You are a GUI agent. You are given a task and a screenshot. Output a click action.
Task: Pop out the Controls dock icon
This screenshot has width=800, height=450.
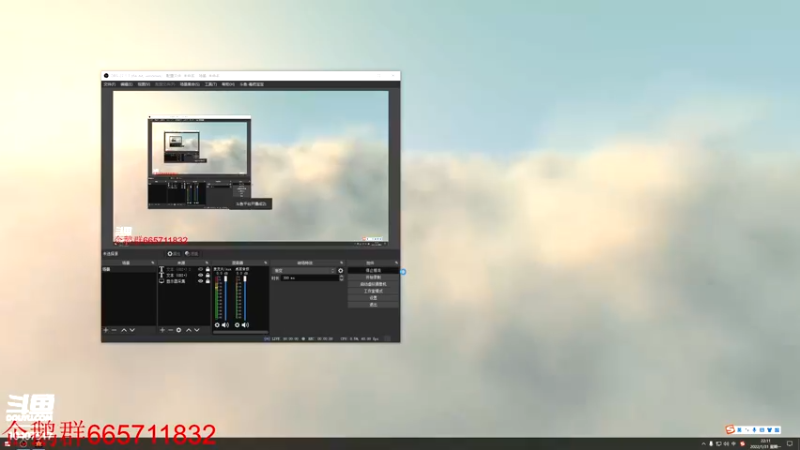396,263
